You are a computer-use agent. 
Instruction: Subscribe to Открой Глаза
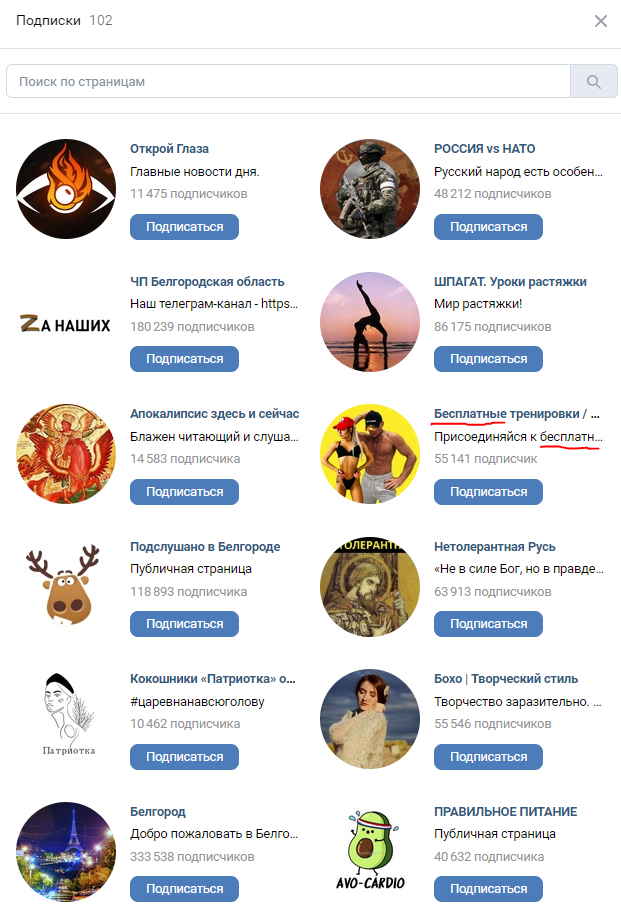184,227
